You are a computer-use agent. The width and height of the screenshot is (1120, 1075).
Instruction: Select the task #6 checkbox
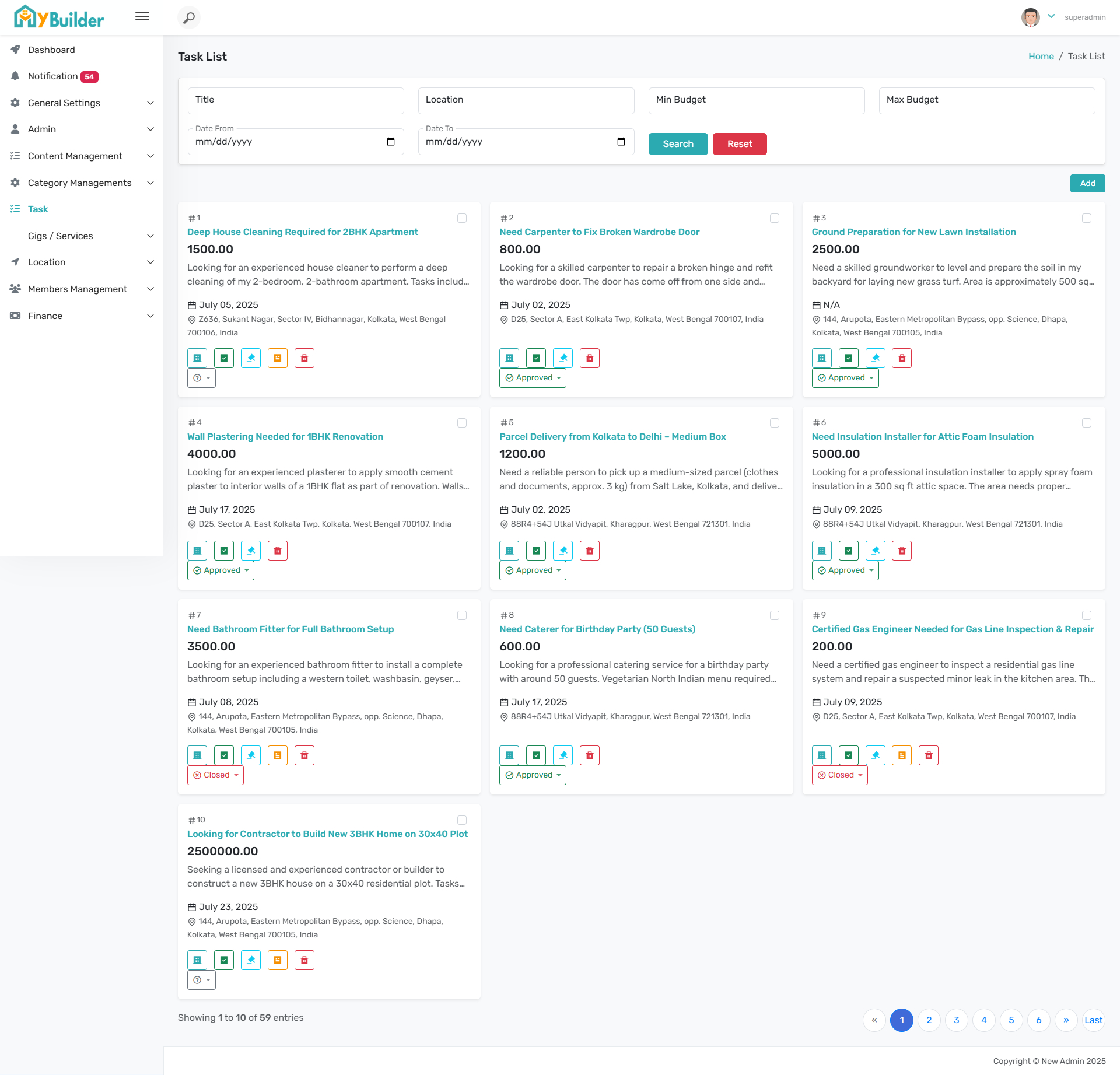1087,423
